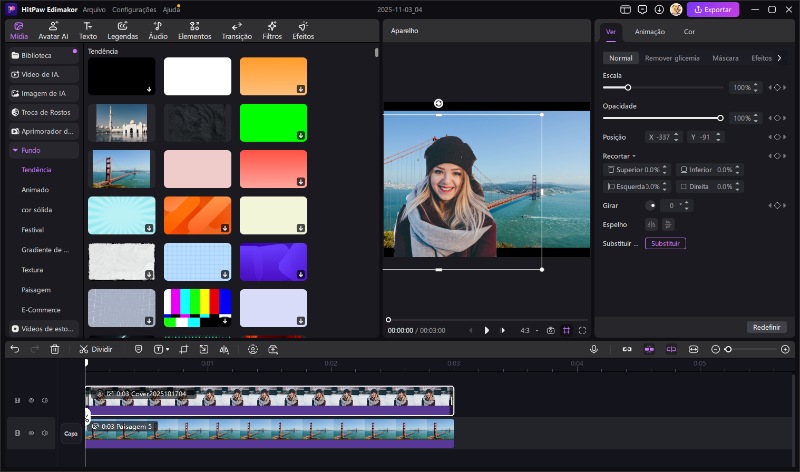Toggle the Escala keyframe diamond
Image resolution: width=800 pixels, height=472 pixels.
coord(776,88)
